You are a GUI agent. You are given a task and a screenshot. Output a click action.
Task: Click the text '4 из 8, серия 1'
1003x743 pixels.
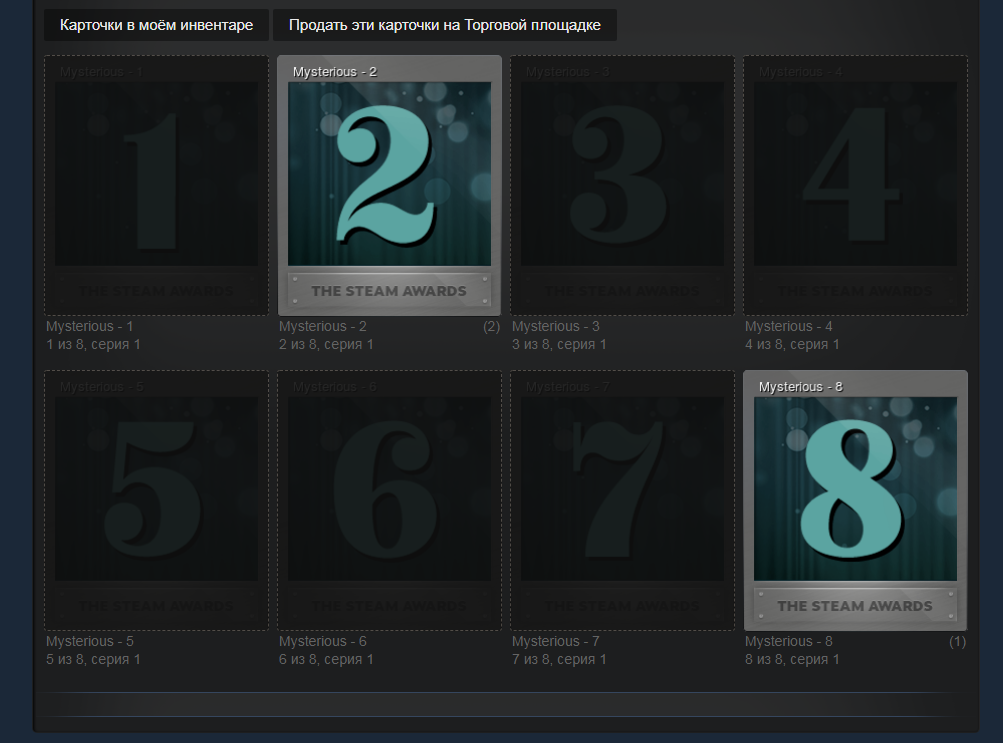(x=792, y=344)
